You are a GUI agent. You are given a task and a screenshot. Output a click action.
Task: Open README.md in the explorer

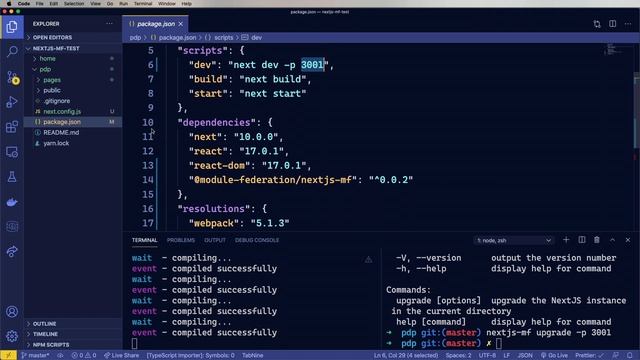click(x=73, y=132)
